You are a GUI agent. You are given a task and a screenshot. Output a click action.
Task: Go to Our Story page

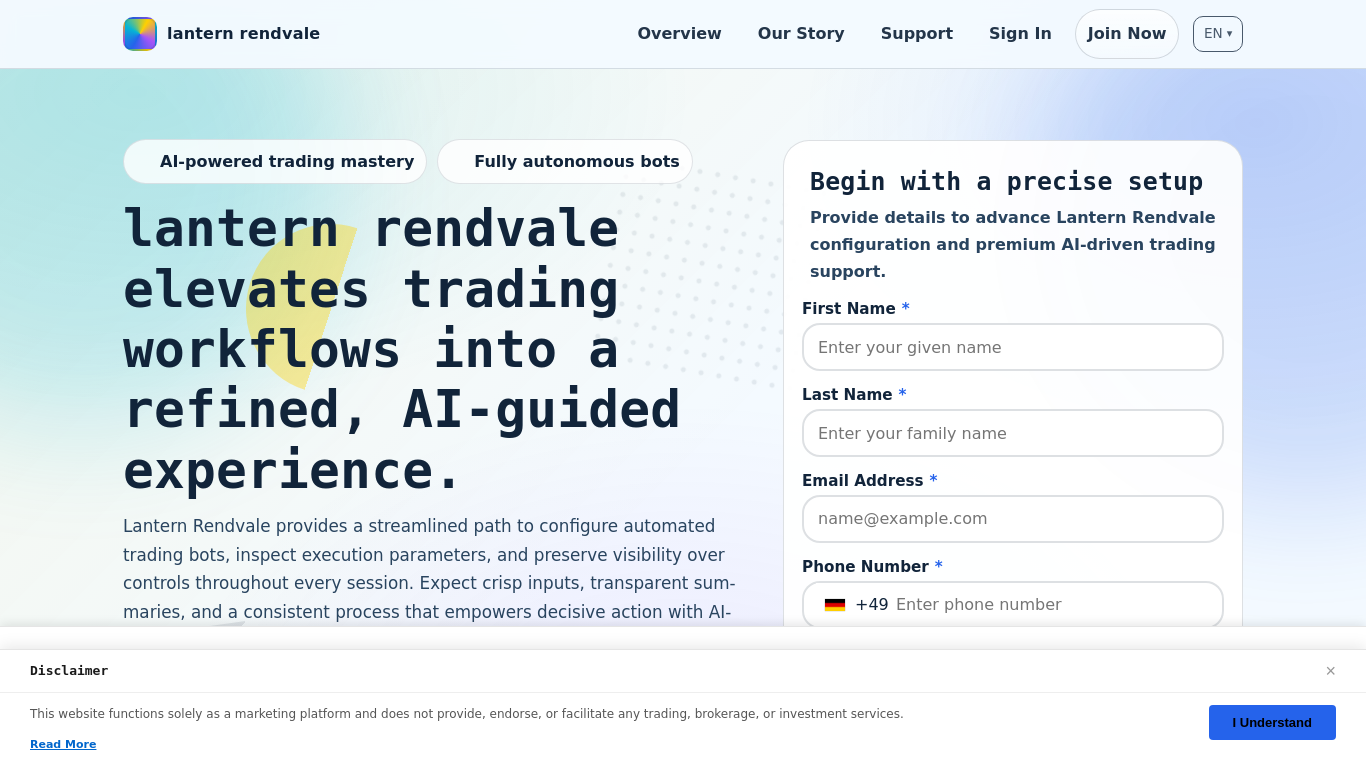[801, 34]
